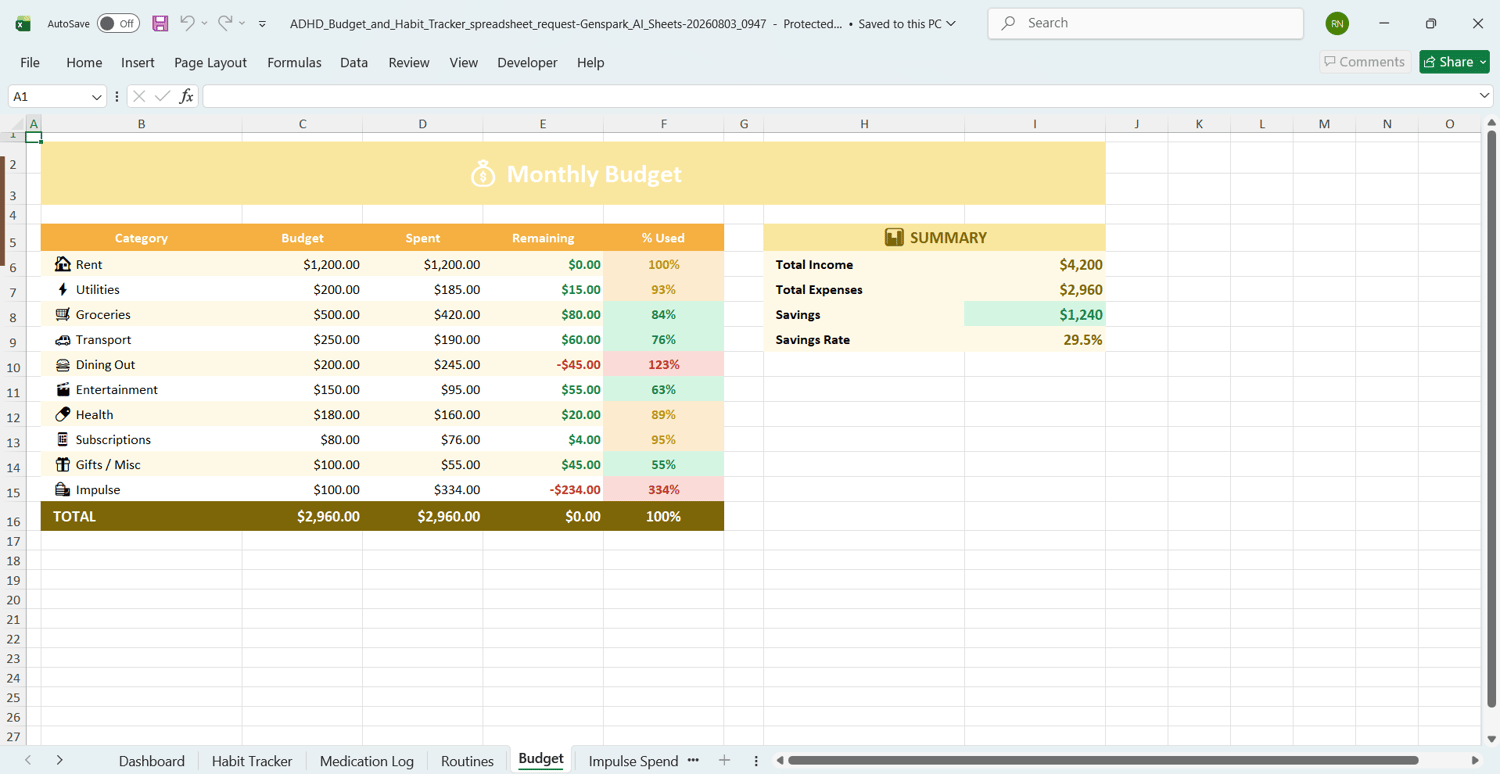Click the Enter checkmark icon in formula bar

[162, 96]
